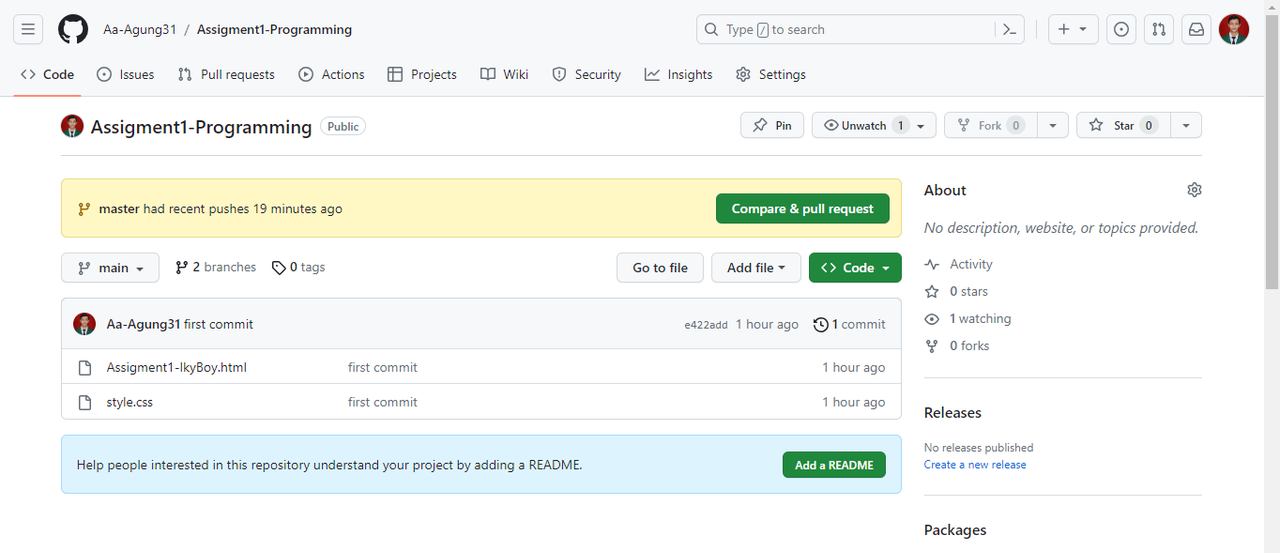Click the Releases heading link
Viewport: 1280px width, 553px height.
(953, 412)
